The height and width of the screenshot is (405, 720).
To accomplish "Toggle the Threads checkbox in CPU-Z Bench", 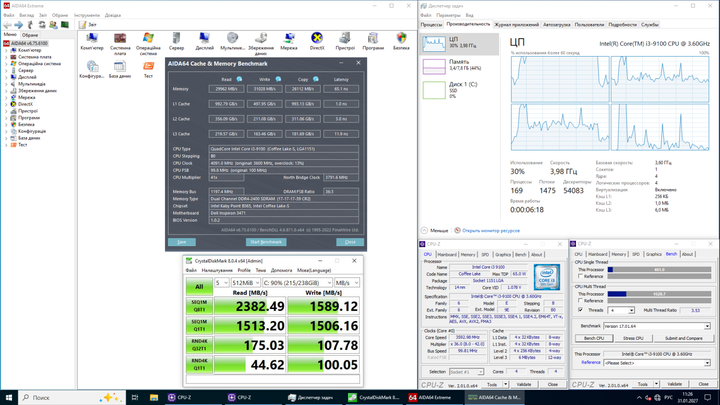I will point(580,310).
